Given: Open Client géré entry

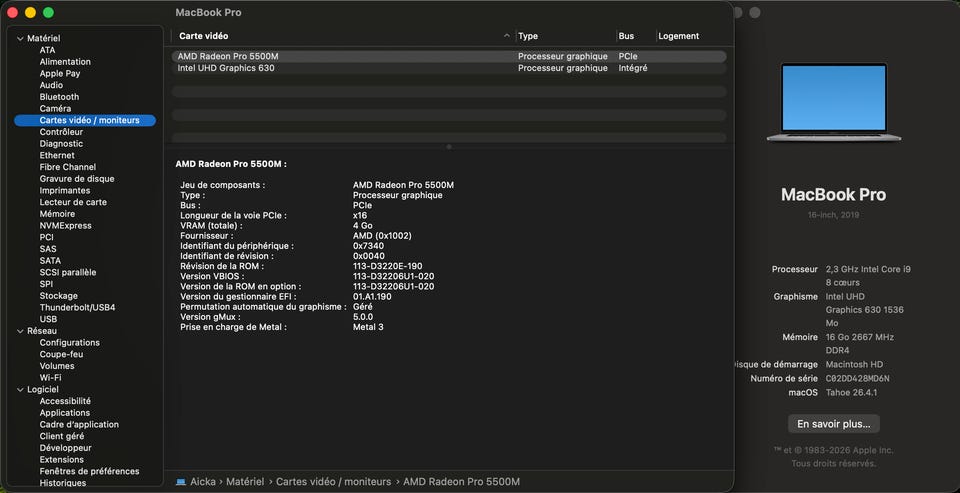Looking at the screenshot, I should [x=62, y=436].
